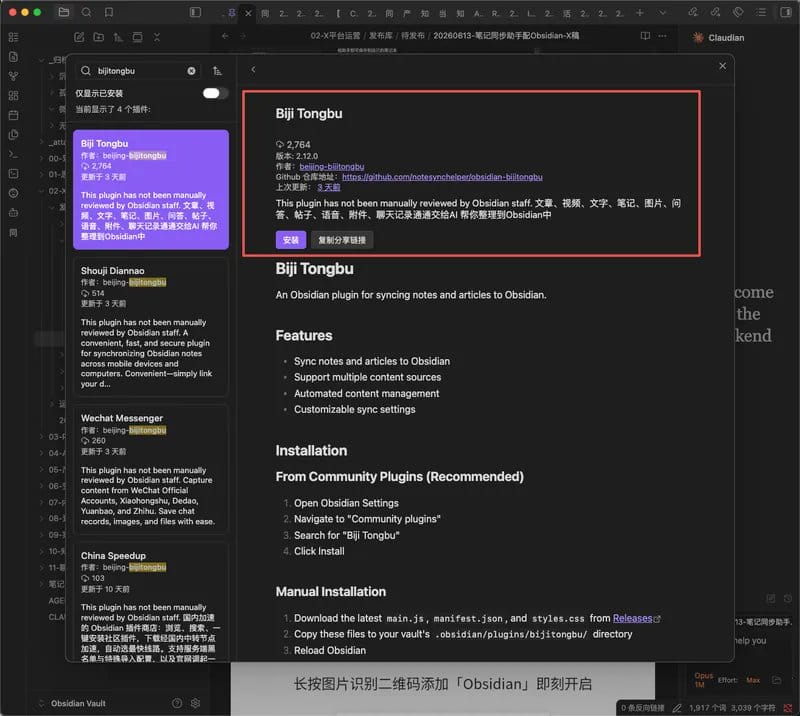
Task: Open help icon beside Obsidian Vault
Action: [177, 703]
